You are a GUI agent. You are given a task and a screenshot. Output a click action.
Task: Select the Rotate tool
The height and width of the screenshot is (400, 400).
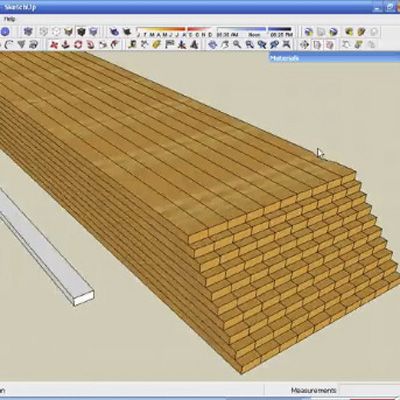(x=78, y=44)
